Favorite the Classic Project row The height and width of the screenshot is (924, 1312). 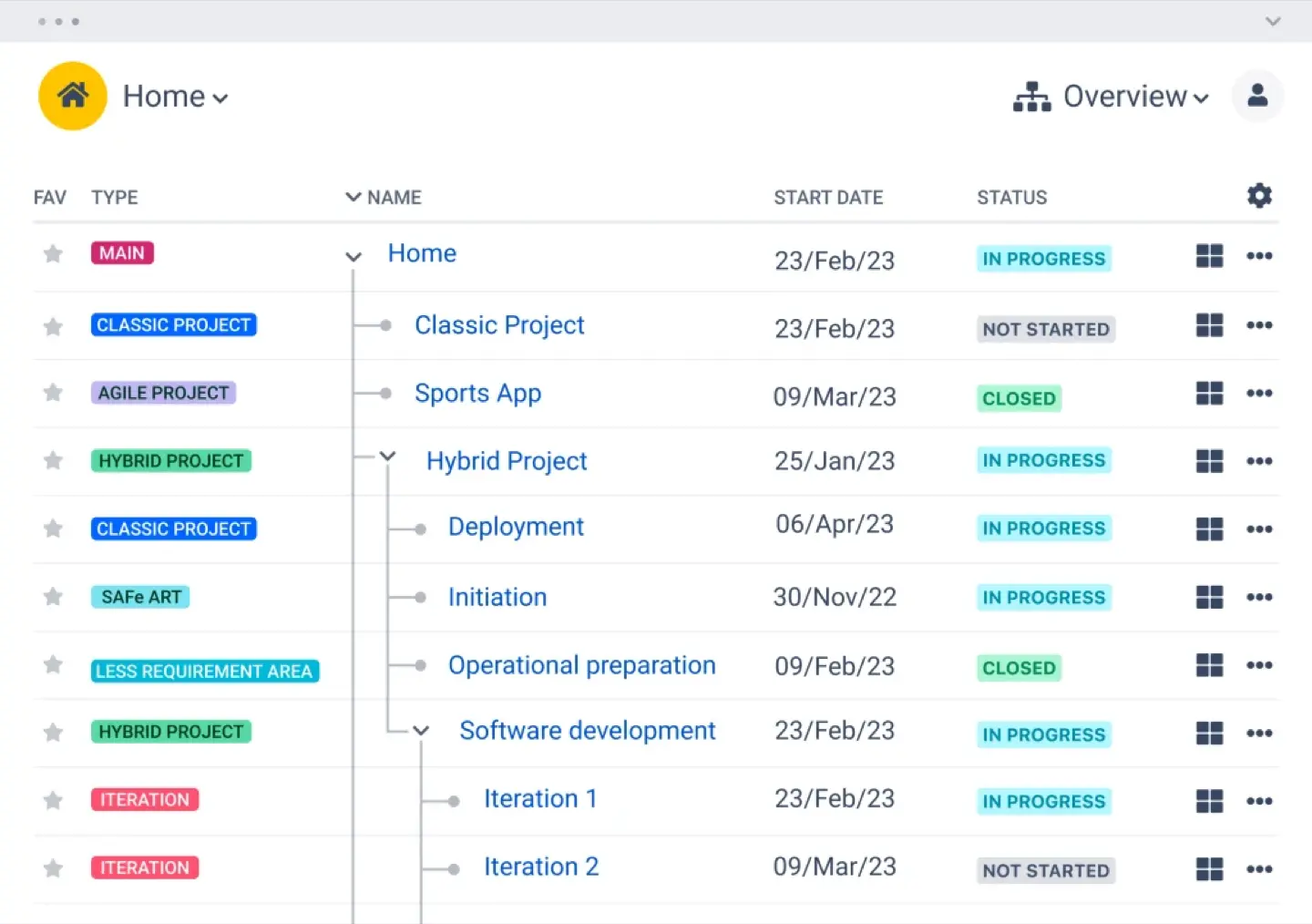pyautogui.click(x=52, y=325)
